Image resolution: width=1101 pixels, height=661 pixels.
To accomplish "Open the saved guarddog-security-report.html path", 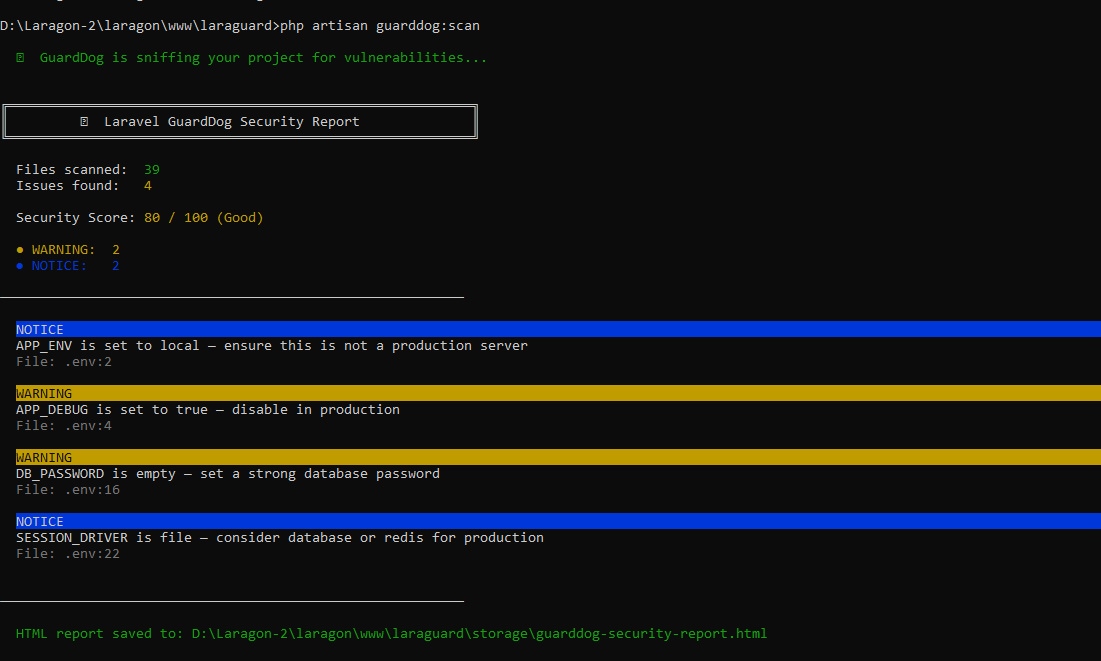I will 479,634.
